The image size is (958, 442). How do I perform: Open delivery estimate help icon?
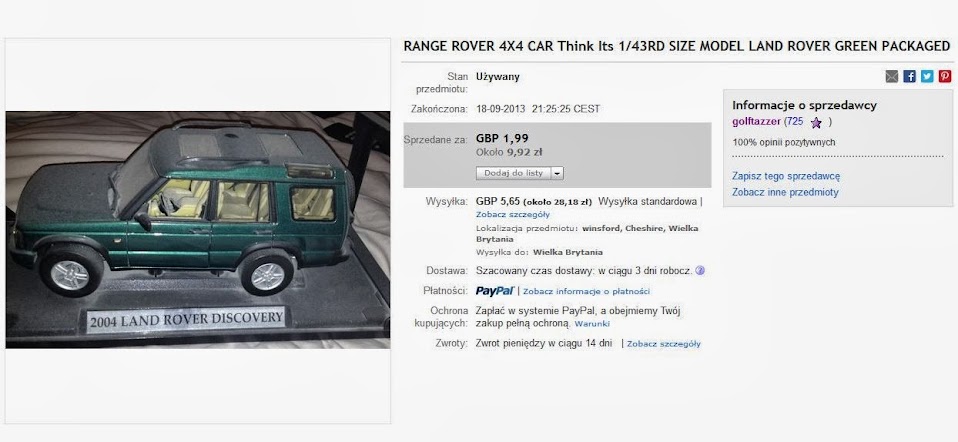pyautogui.click(x=700, y=270)
